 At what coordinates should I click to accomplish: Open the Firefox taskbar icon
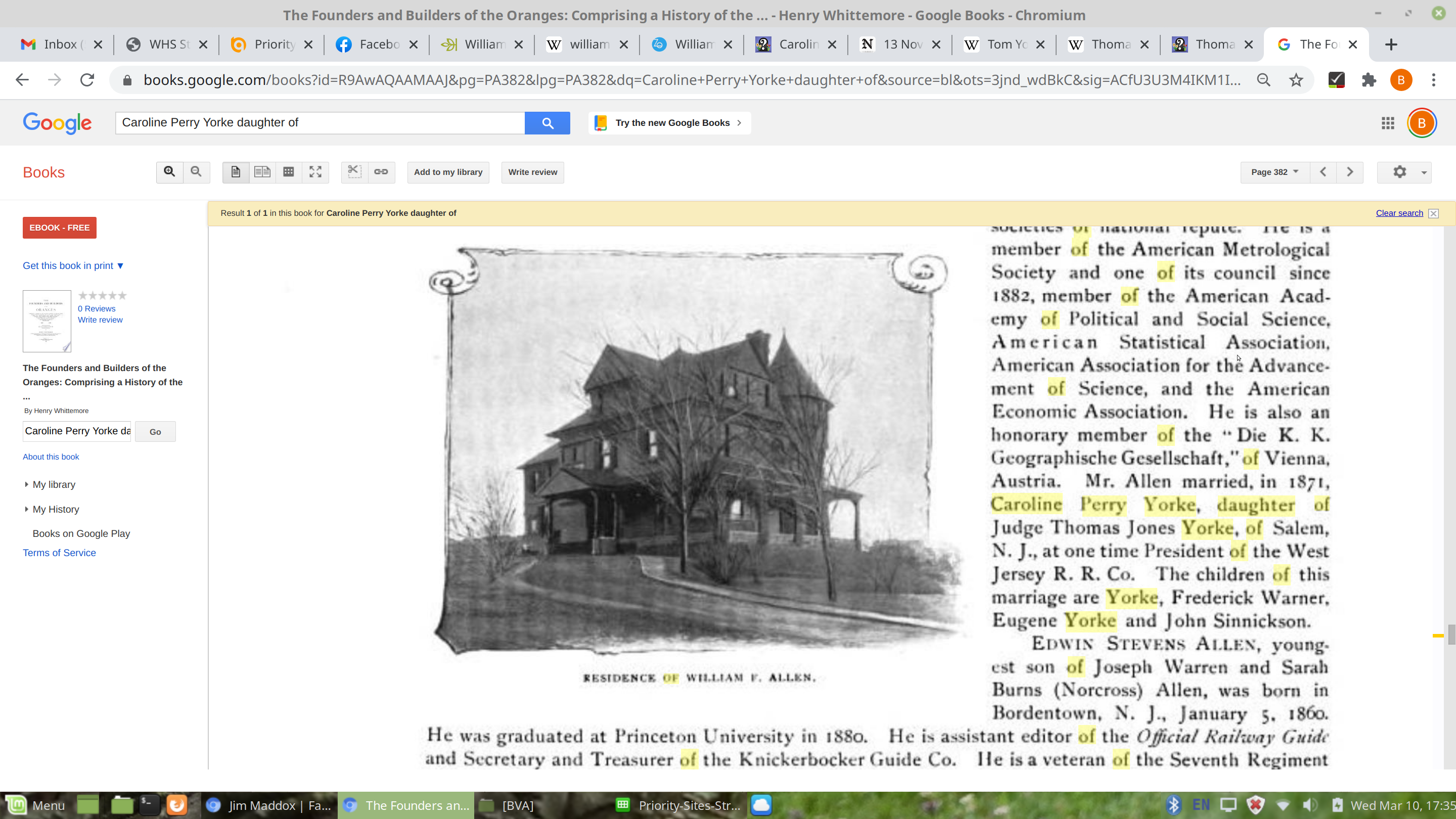pos(177,805)
